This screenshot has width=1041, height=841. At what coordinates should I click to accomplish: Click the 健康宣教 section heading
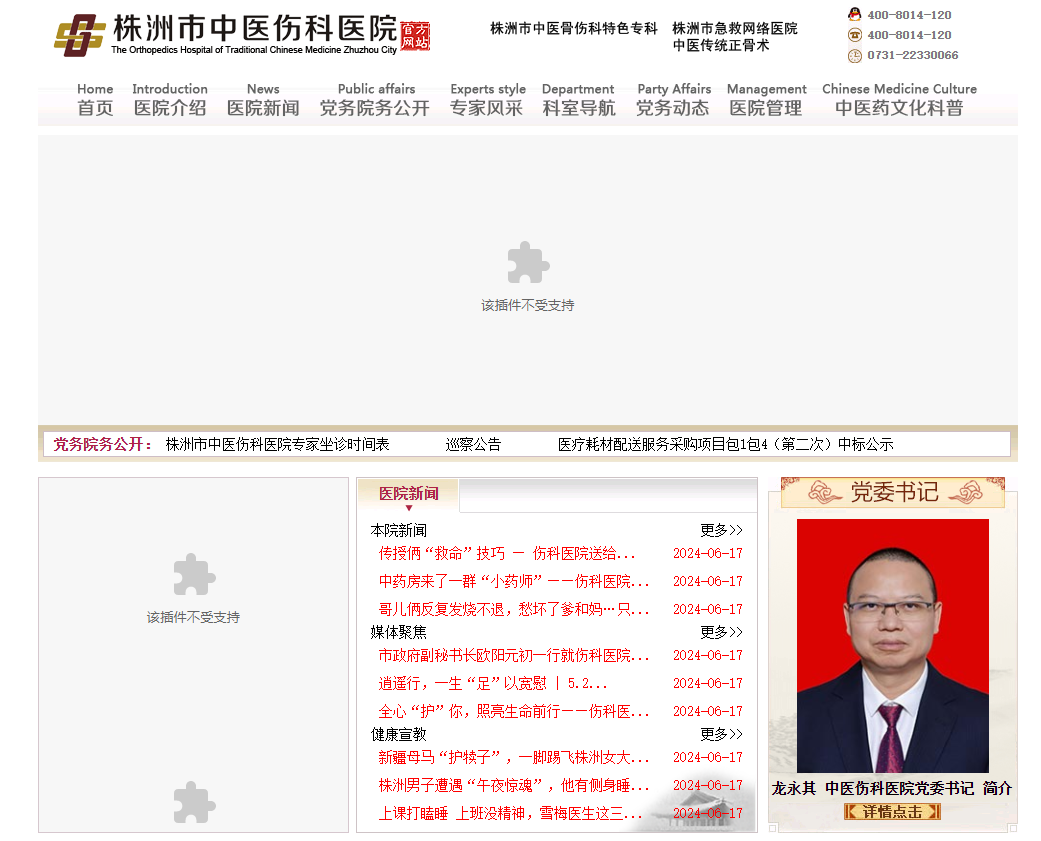click(x=398, y=734)
